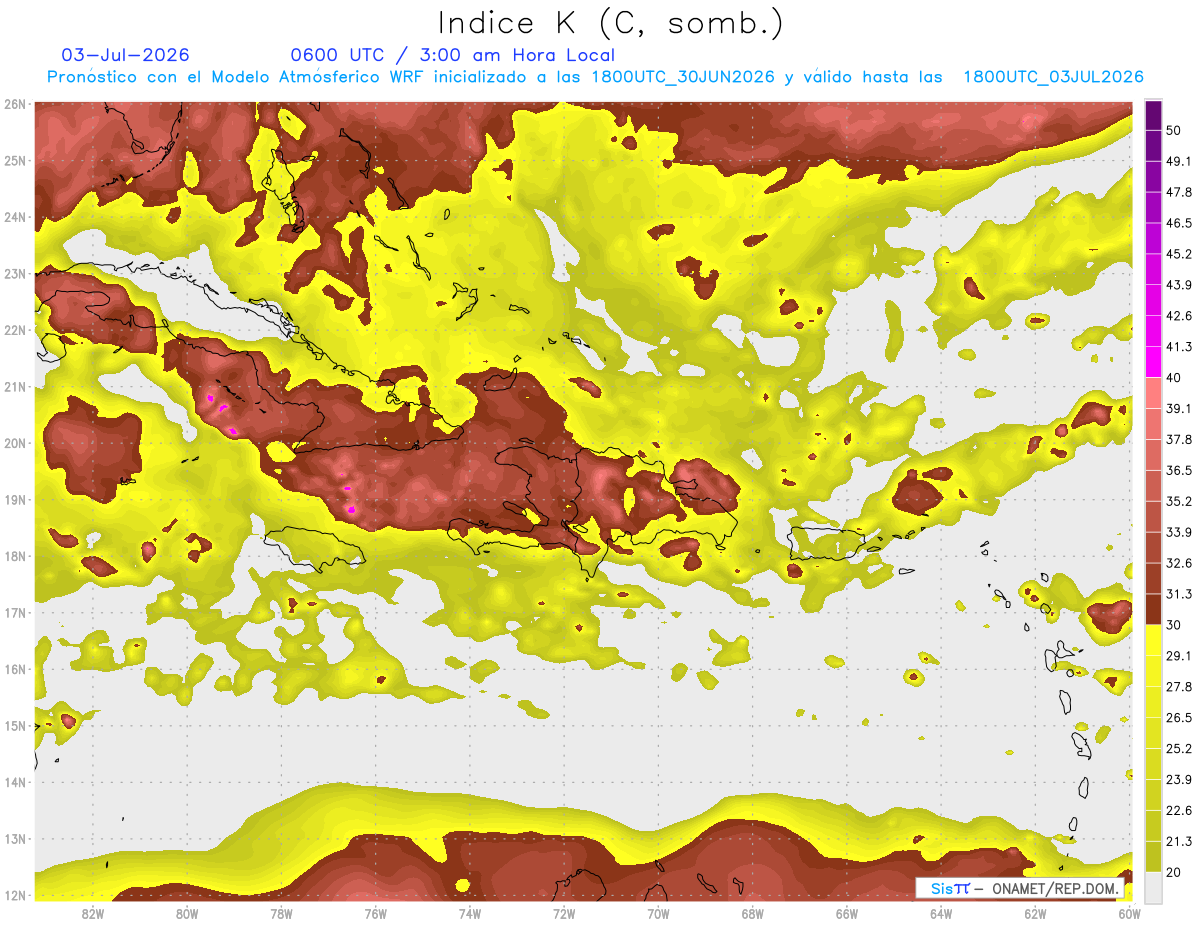This screenshot has height=927, width=1200.
Task: Click the longitude label "70W"
Action: pyautogui.click(x=658, y=913)
